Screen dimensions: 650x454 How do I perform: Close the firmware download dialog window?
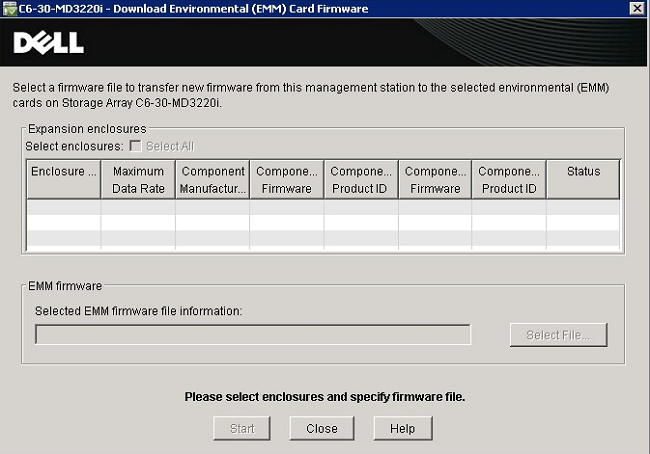point(637,8)
